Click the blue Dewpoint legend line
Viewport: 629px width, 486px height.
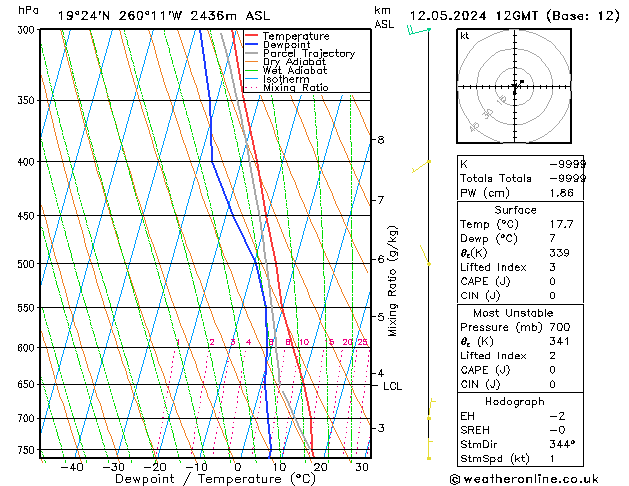tap(252, 44)
